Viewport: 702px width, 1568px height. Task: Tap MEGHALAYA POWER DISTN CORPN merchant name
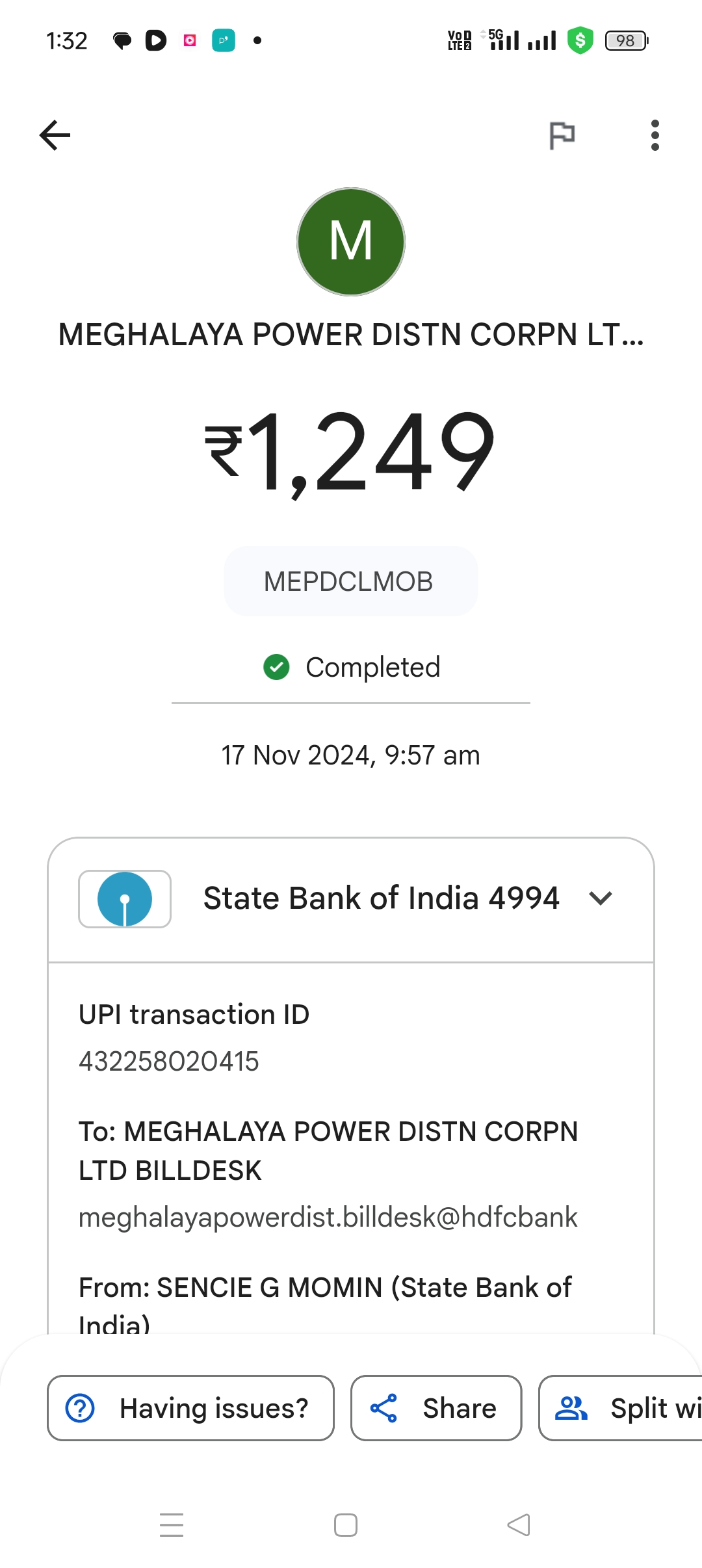click(x=351, y=335)
